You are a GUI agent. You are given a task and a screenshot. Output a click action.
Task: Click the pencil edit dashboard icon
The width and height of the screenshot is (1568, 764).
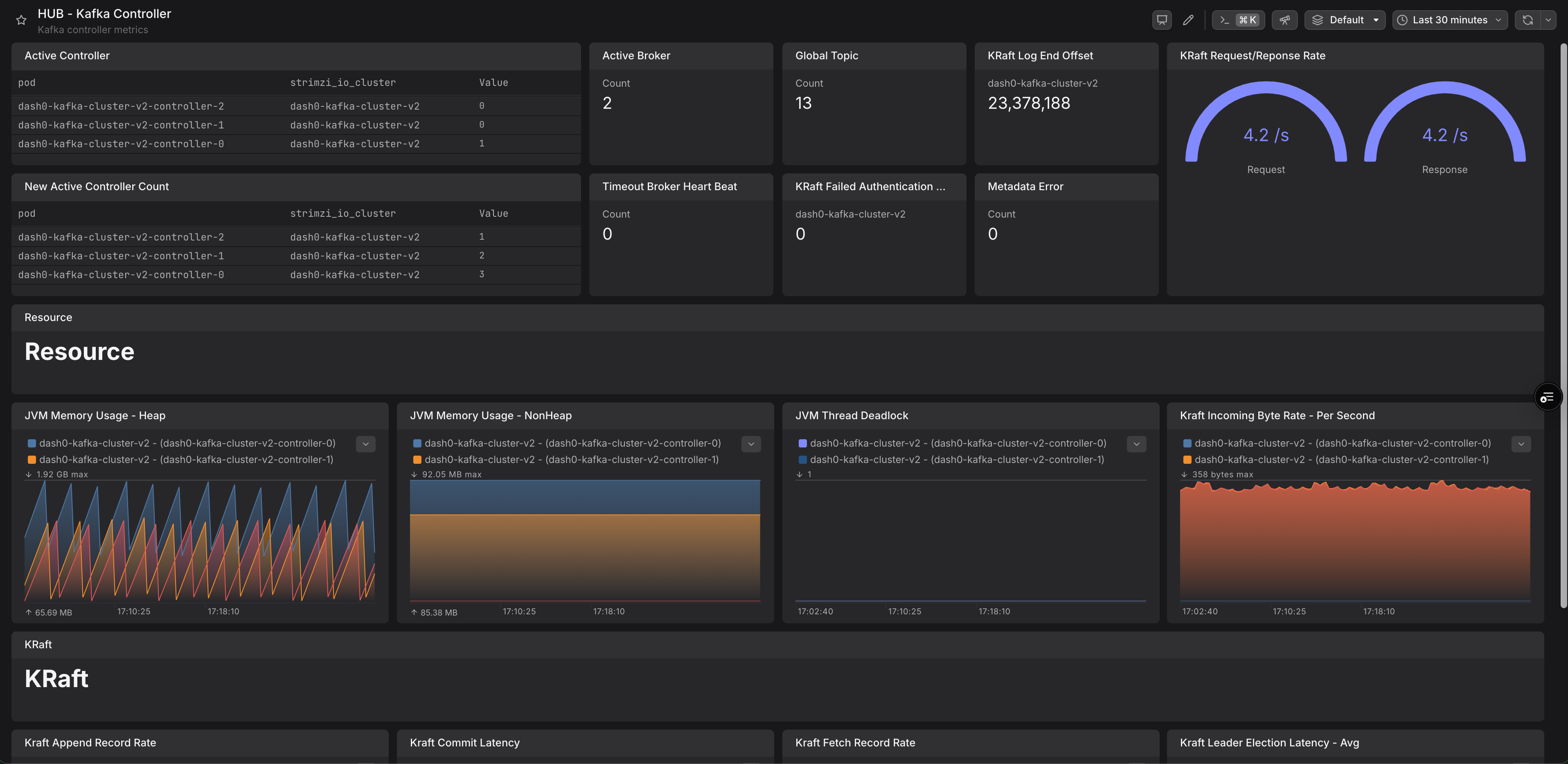click(1187, 20)
